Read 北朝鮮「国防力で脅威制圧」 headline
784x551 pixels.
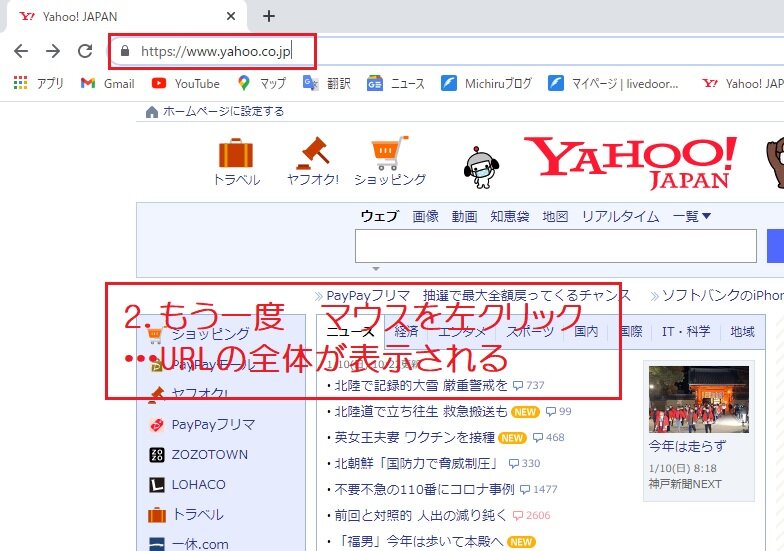417,464
